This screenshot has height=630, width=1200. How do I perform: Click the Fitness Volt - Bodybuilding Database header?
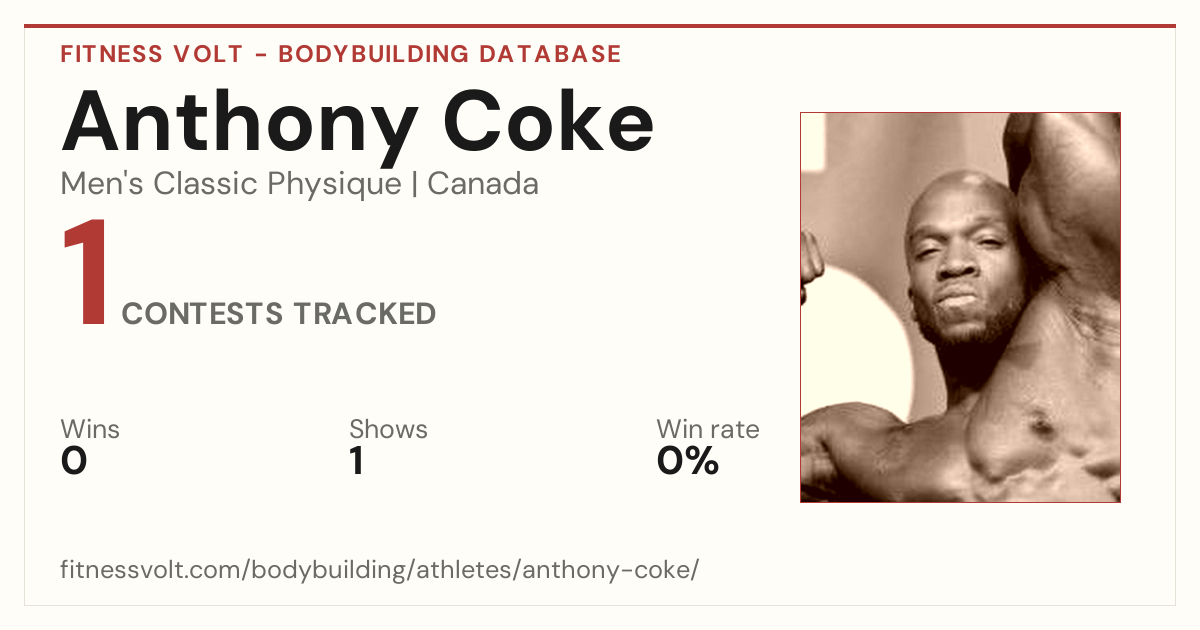click(x=341, y=54)
